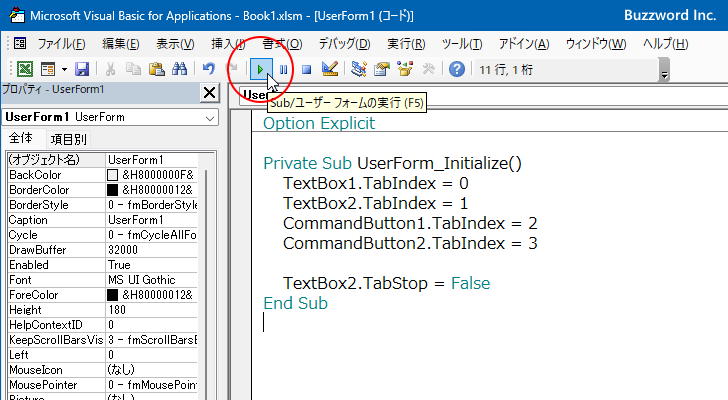The width and height of the screenshot is (728, 400).
Task: Click the Copy icon in toolbar
Action: pos(134,69)
